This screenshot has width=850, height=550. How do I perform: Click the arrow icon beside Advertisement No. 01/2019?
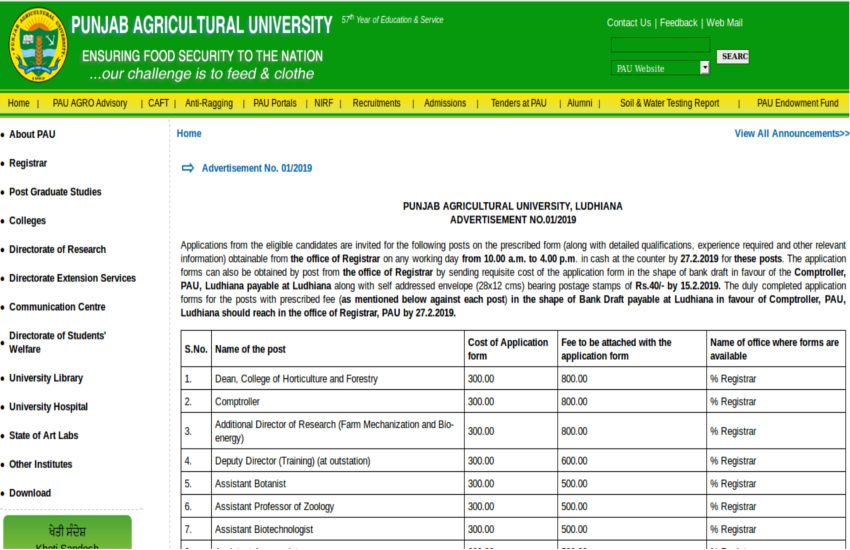coord(187,168)
